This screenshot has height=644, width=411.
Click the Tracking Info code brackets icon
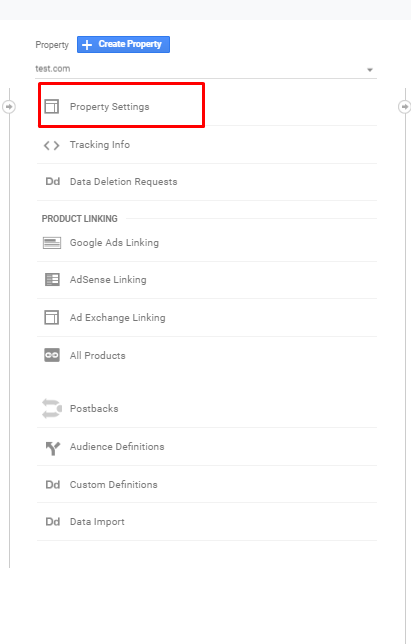[x=52, y=145]
